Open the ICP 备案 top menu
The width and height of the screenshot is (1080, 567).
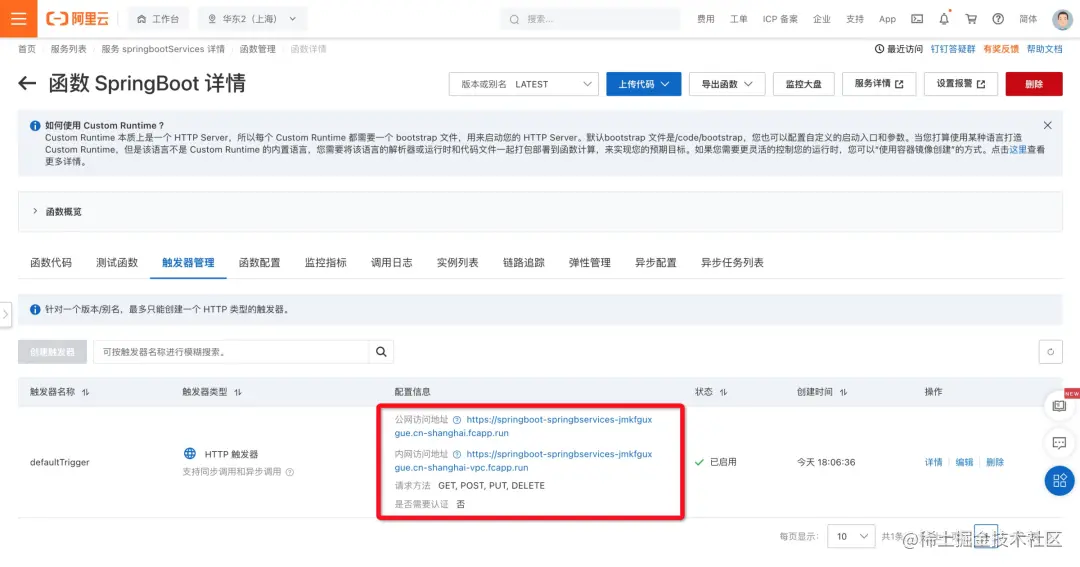[x=780, y=19]
